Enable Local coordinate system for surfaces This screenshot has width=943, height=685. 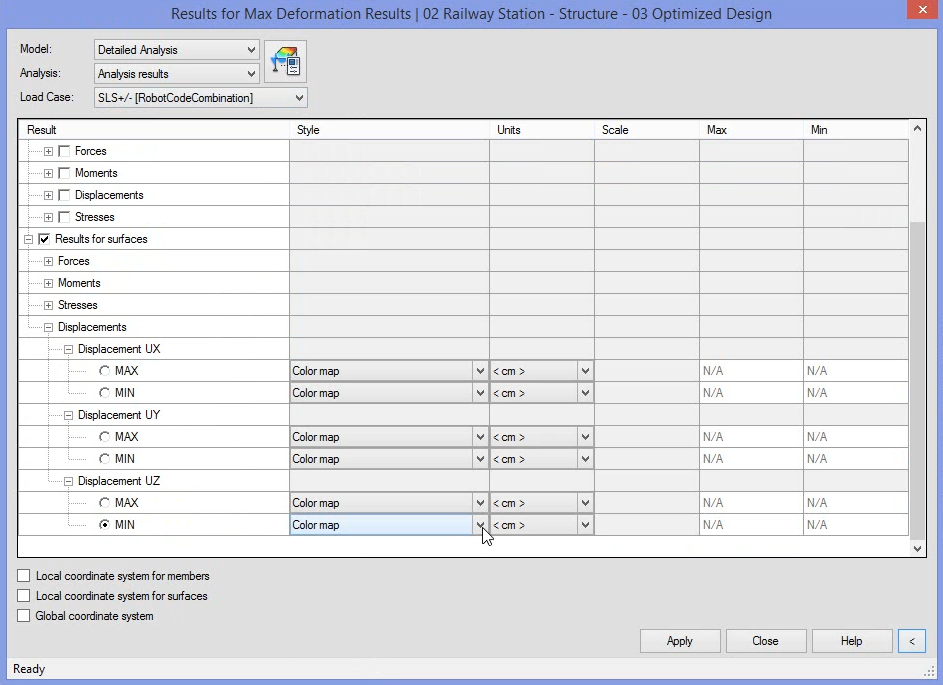coord(23,596)
